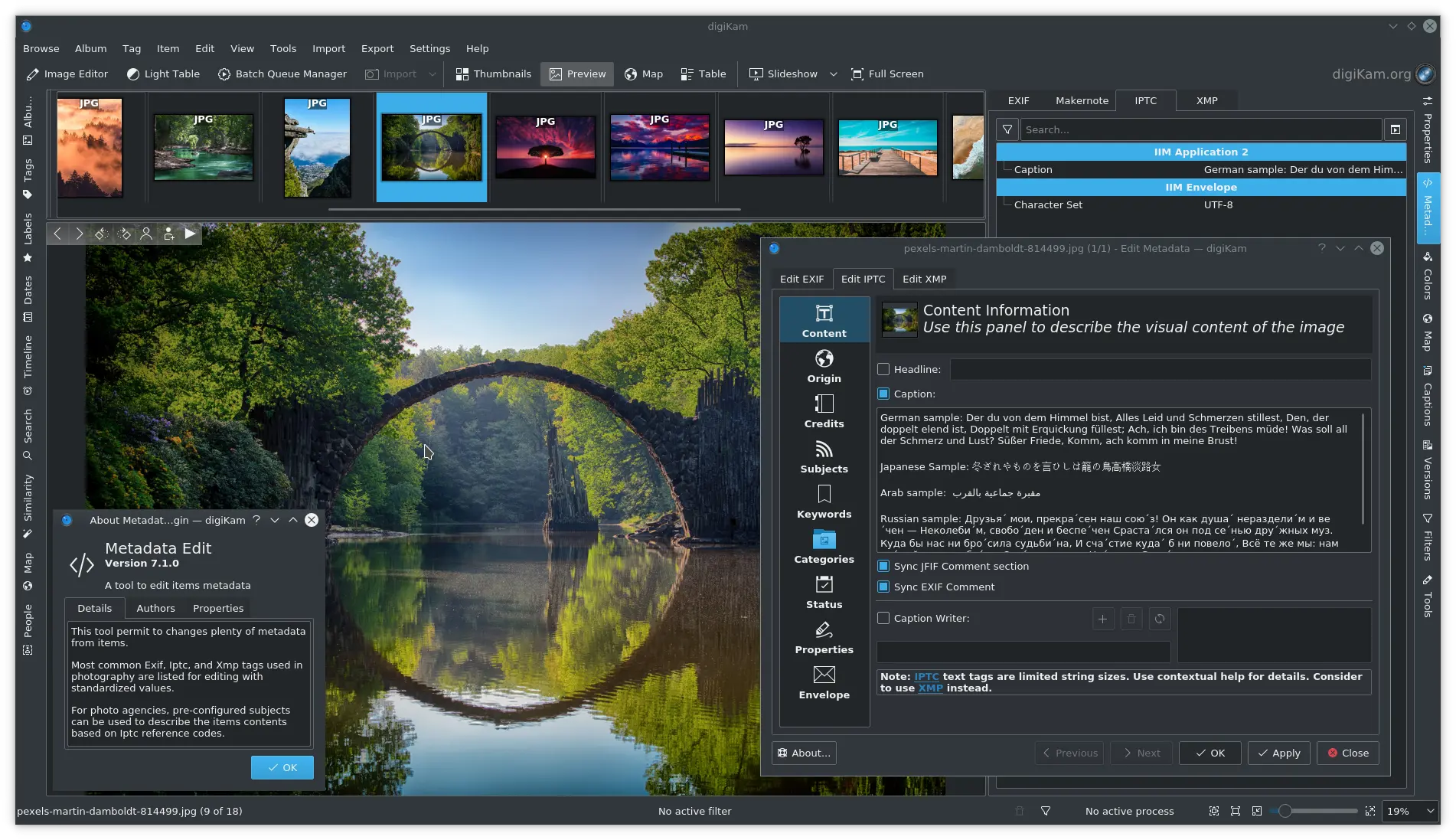Open the Envelope metadata section
Image resolution: width=1456 pixels, height=840 pixels.
tap(824, 682)
